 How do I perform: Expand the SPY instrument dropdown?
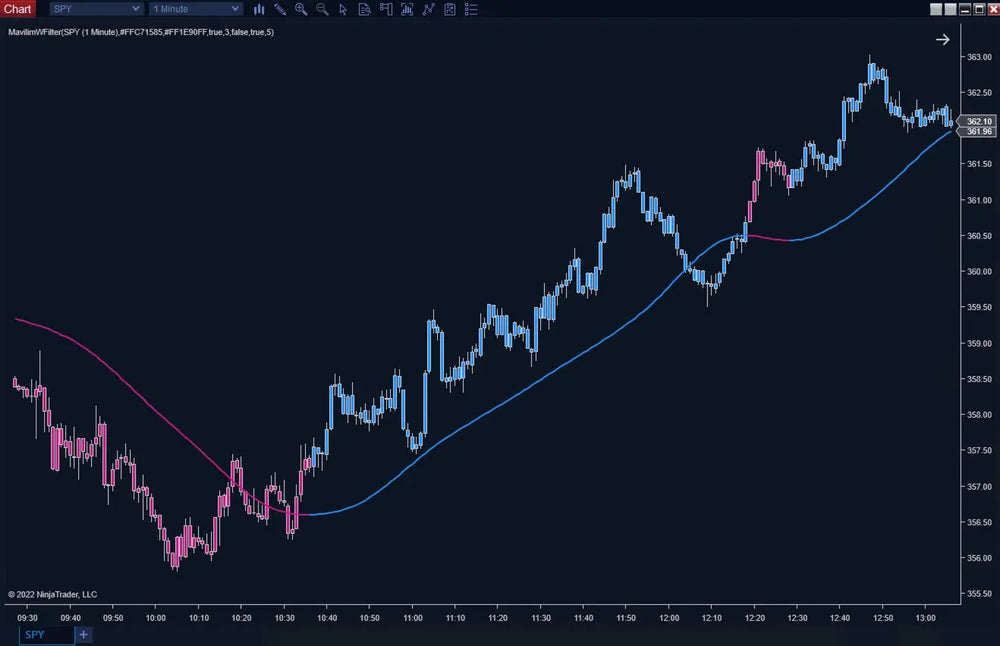tap(96, 9)
